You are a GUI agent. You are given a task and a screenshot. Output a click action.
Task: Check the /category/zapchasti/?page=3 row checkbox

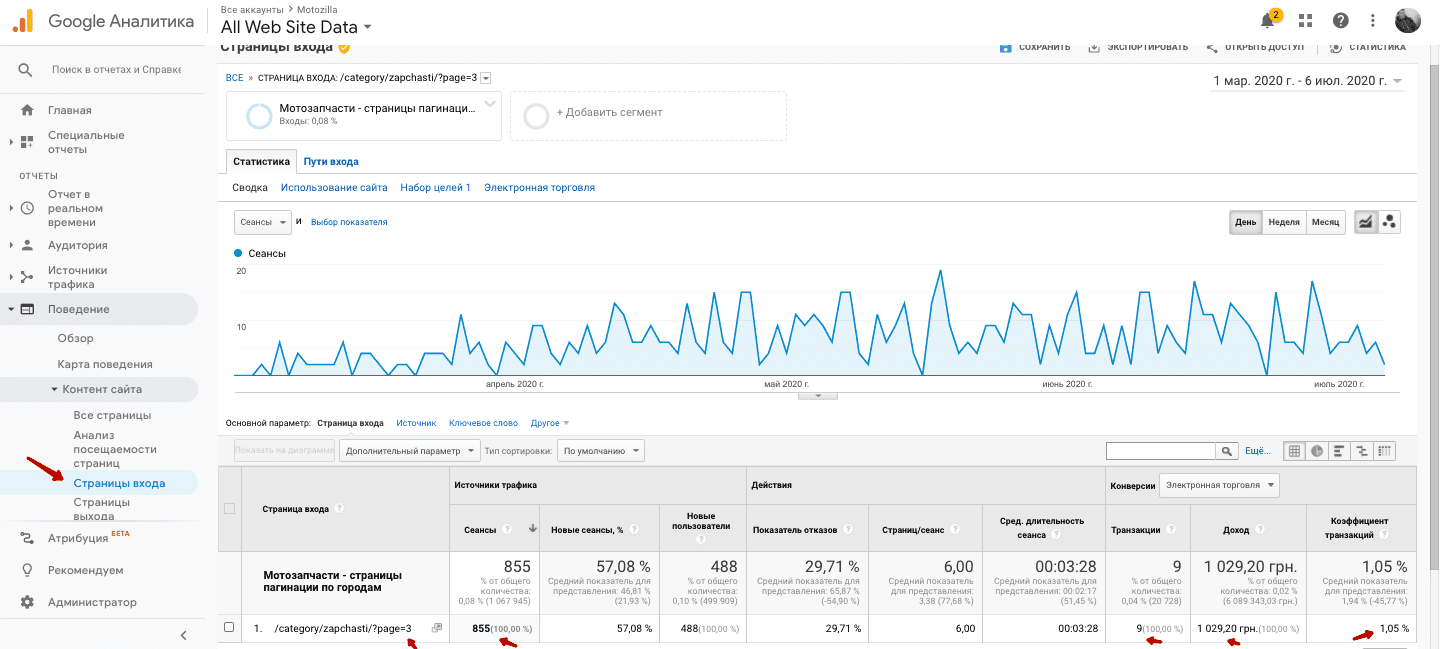click(x=229, y=628)
